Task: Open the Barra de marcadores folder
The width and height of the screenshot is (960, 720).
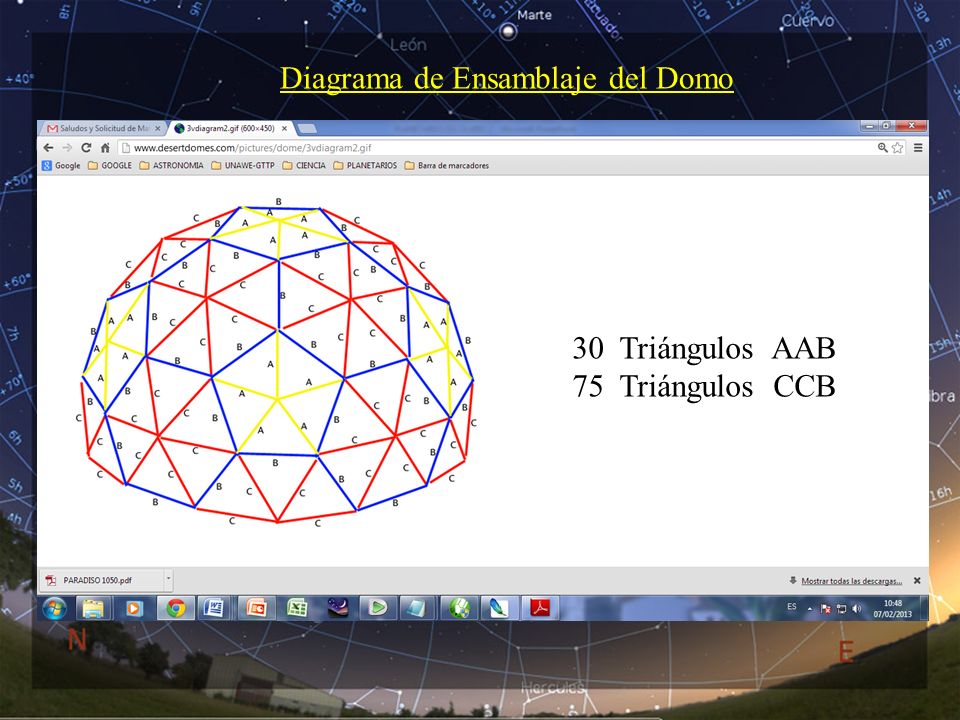Action: pyautogui.click(x=447, y=165)
